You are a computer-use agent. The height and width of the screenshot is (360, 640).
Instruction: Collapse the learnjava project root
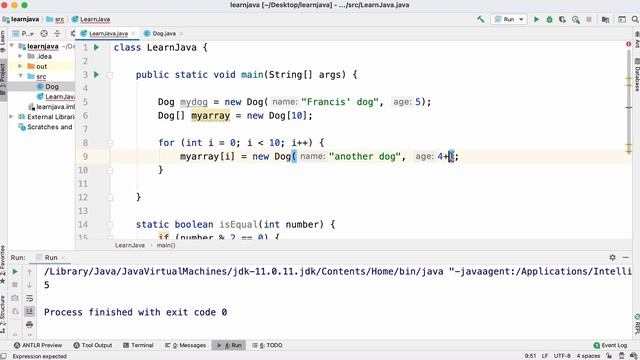coord(12,46)
